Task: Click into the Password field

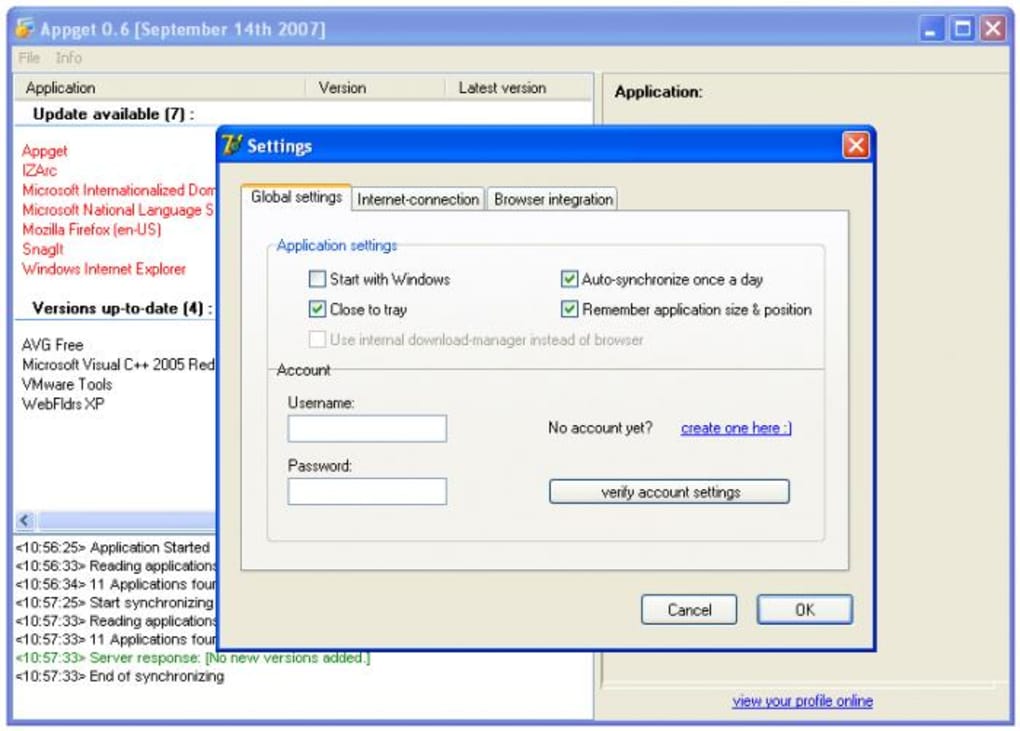Action: (367, 492)
